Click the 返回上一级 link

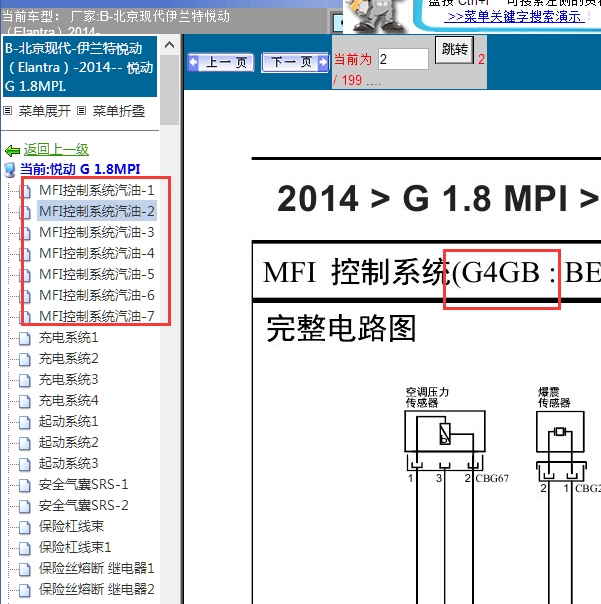[x=56, y=149]
